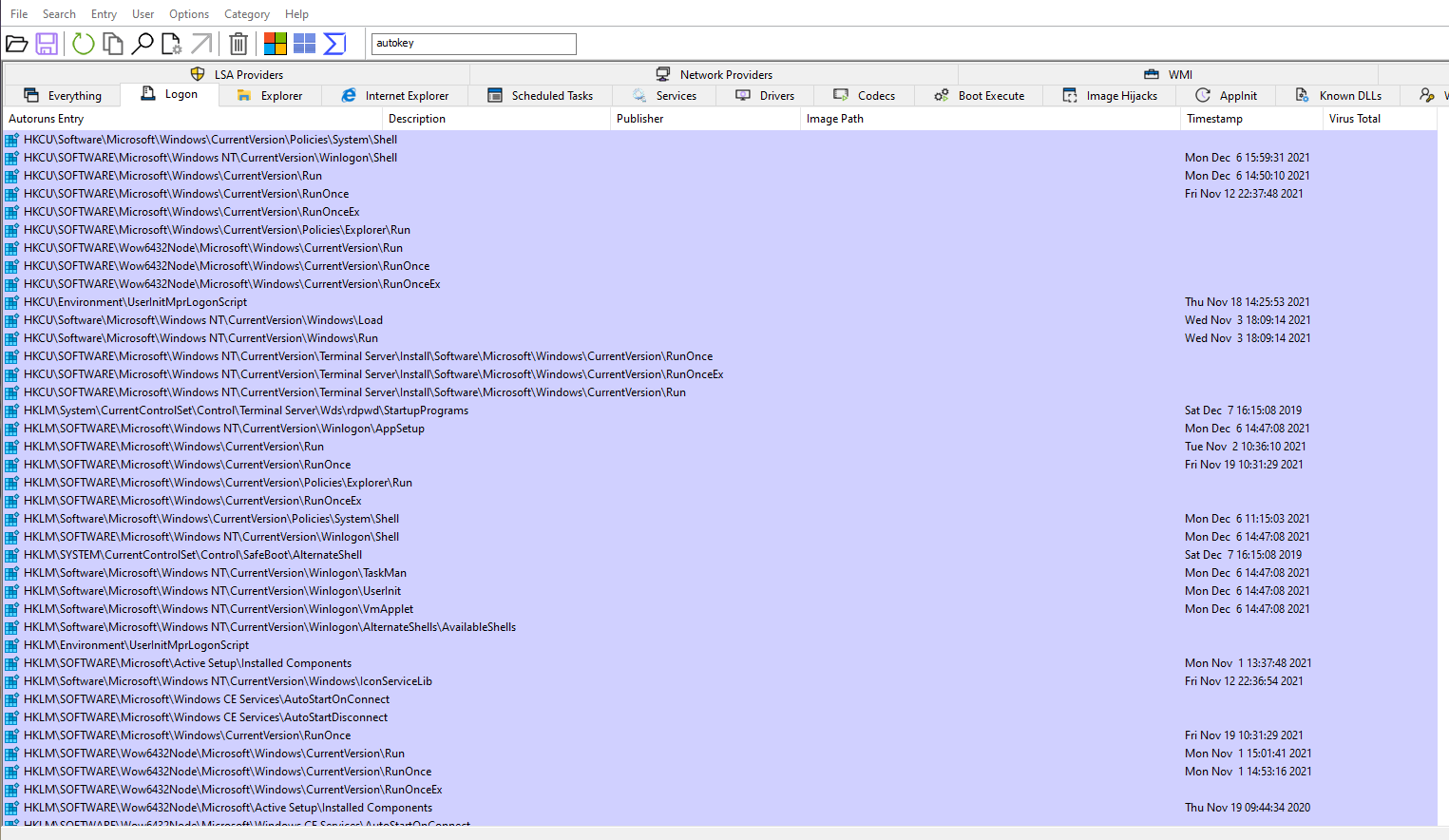Sort by Description column header
1449x840 pixels.
click(x=496, y=119)
